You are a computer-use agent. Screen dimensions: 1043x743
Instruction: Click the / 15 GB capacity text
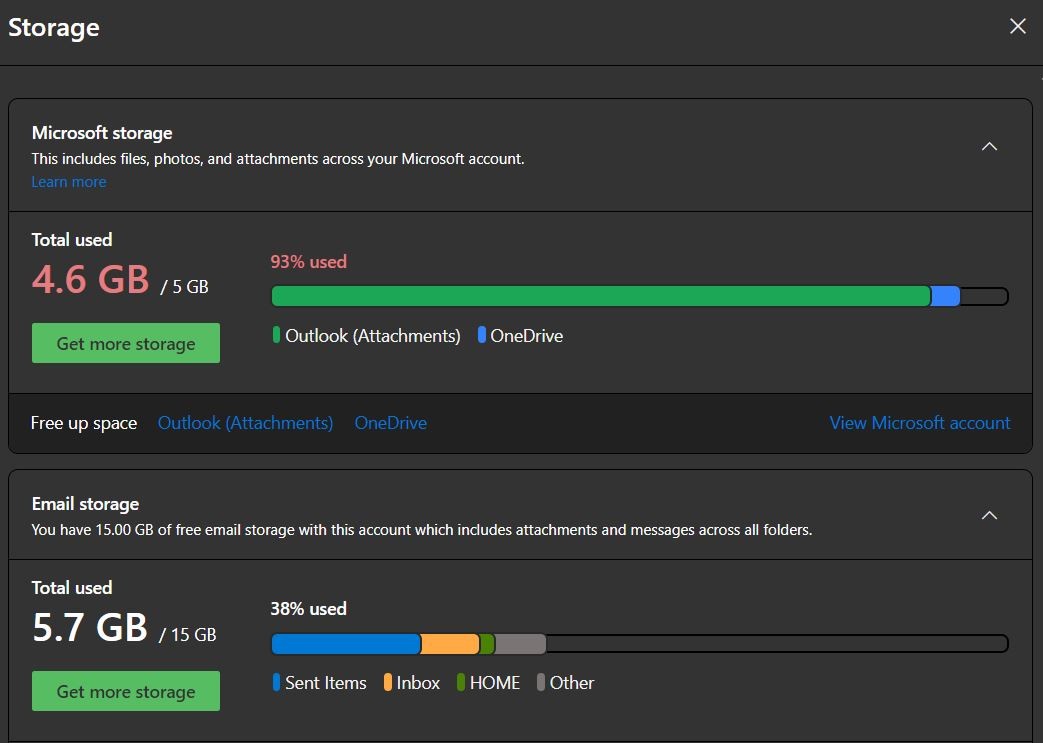(x=188, y=635)
